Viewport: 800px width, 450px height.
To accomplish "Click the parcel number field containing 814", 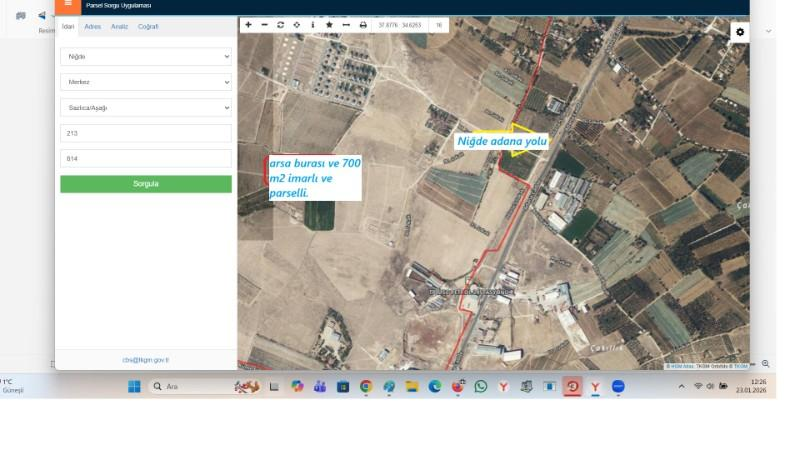I will pos(146,159).
